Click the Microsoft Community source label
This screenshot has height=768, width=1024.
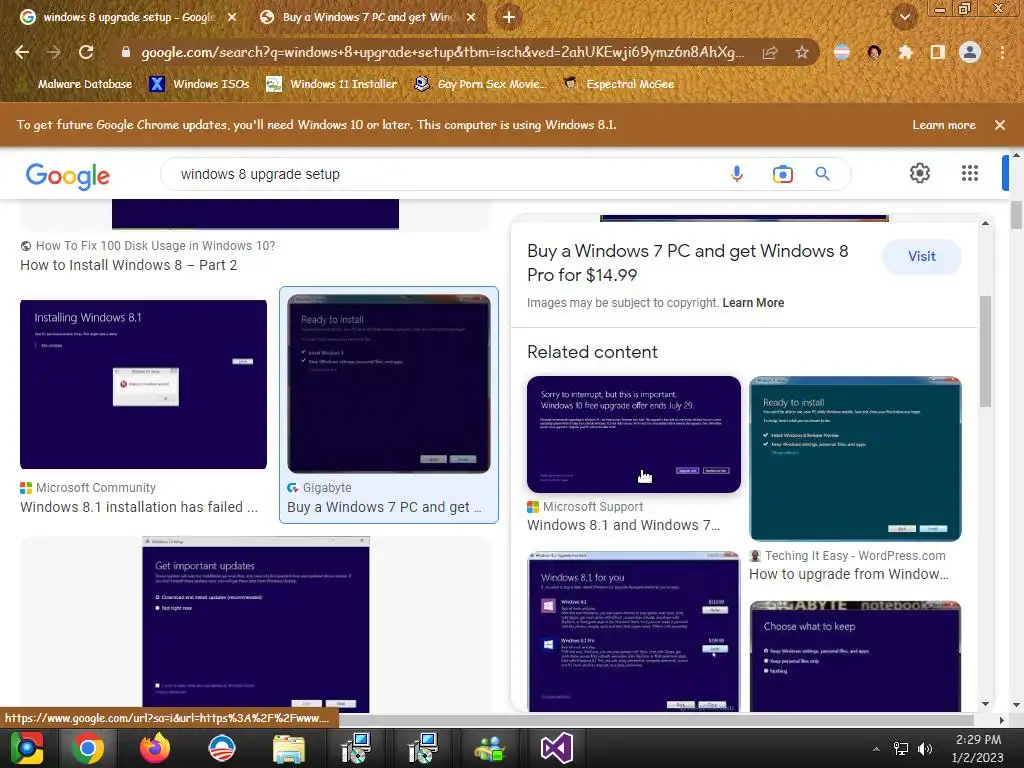(x=95, y=488)
